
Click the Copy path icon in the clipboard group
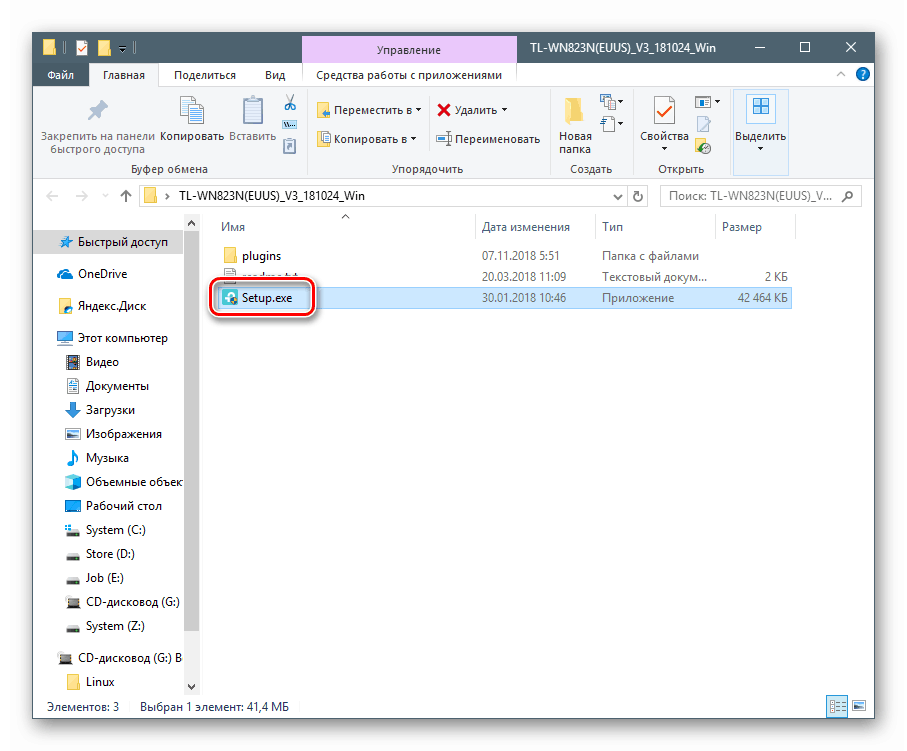(x=289, y=124)
